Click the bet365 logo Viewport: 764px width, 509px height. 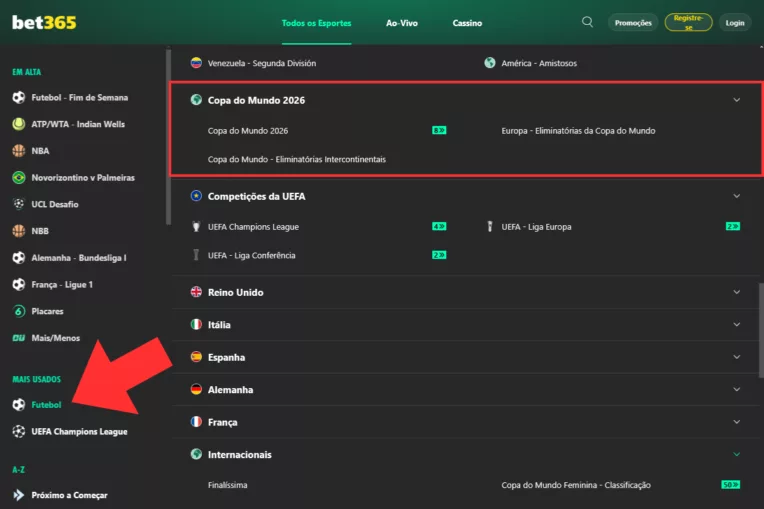[44, 22]
